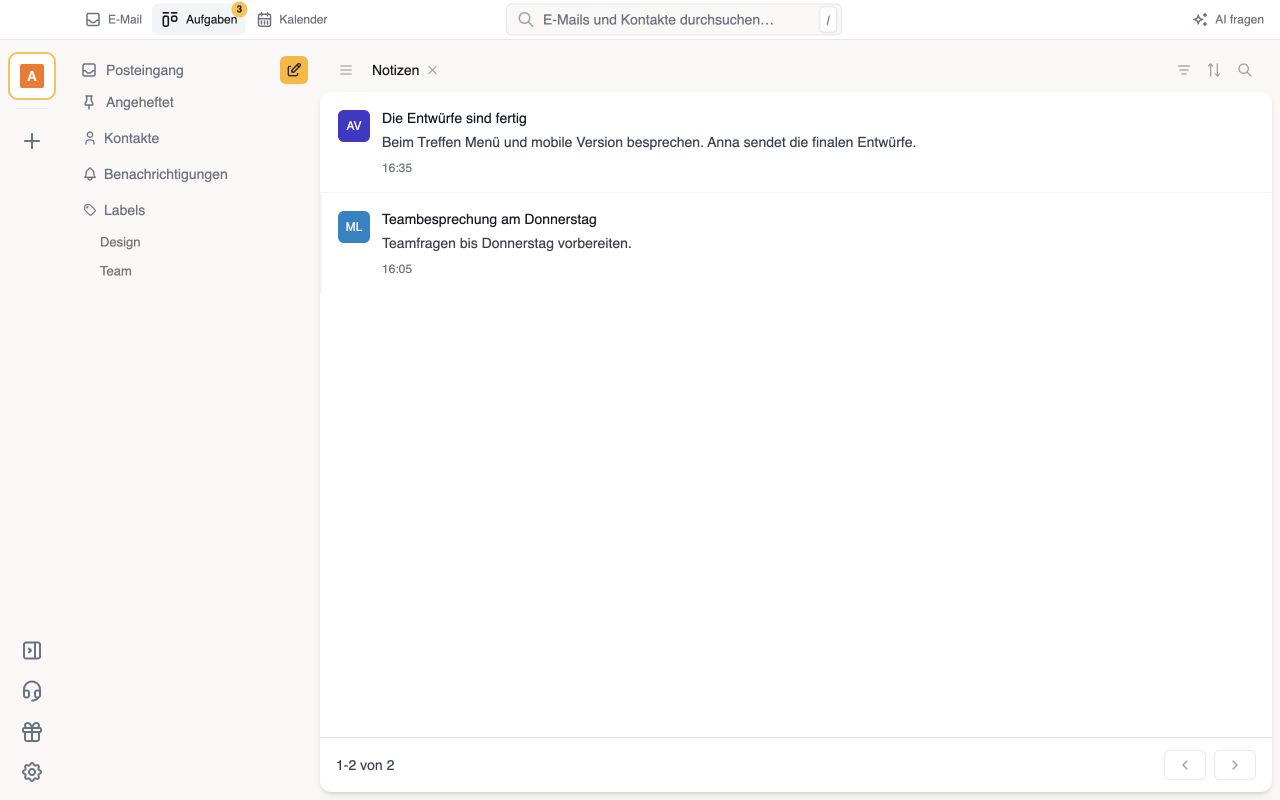Open the Kalender tab
The width and height of the screenshot is (1280, 800).
[292, 19]
